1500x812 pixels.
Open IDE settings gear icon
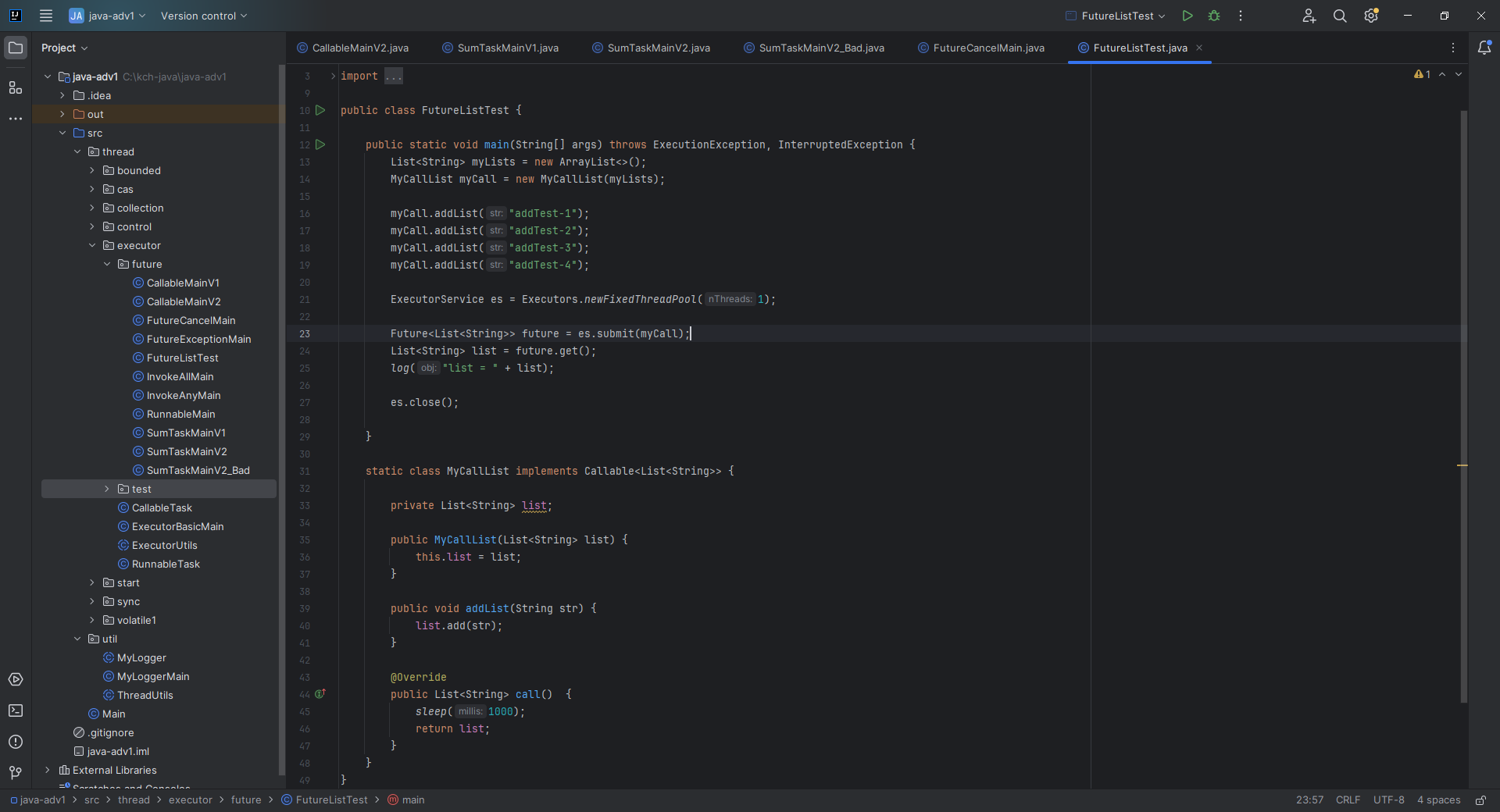coord(1371,16)
